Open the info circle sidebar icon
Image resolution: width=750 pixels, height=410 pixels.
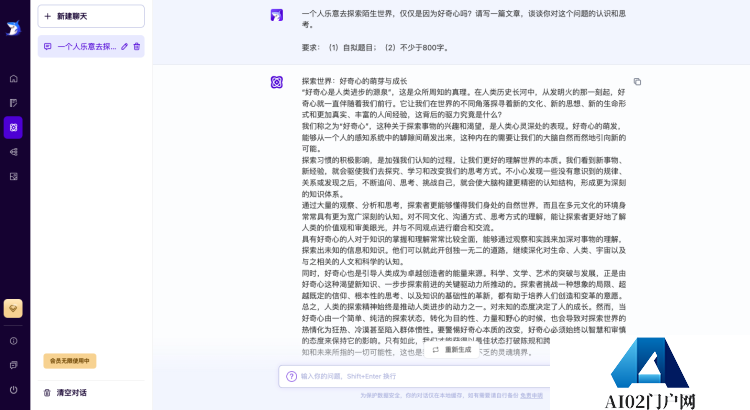pos(13,341)
